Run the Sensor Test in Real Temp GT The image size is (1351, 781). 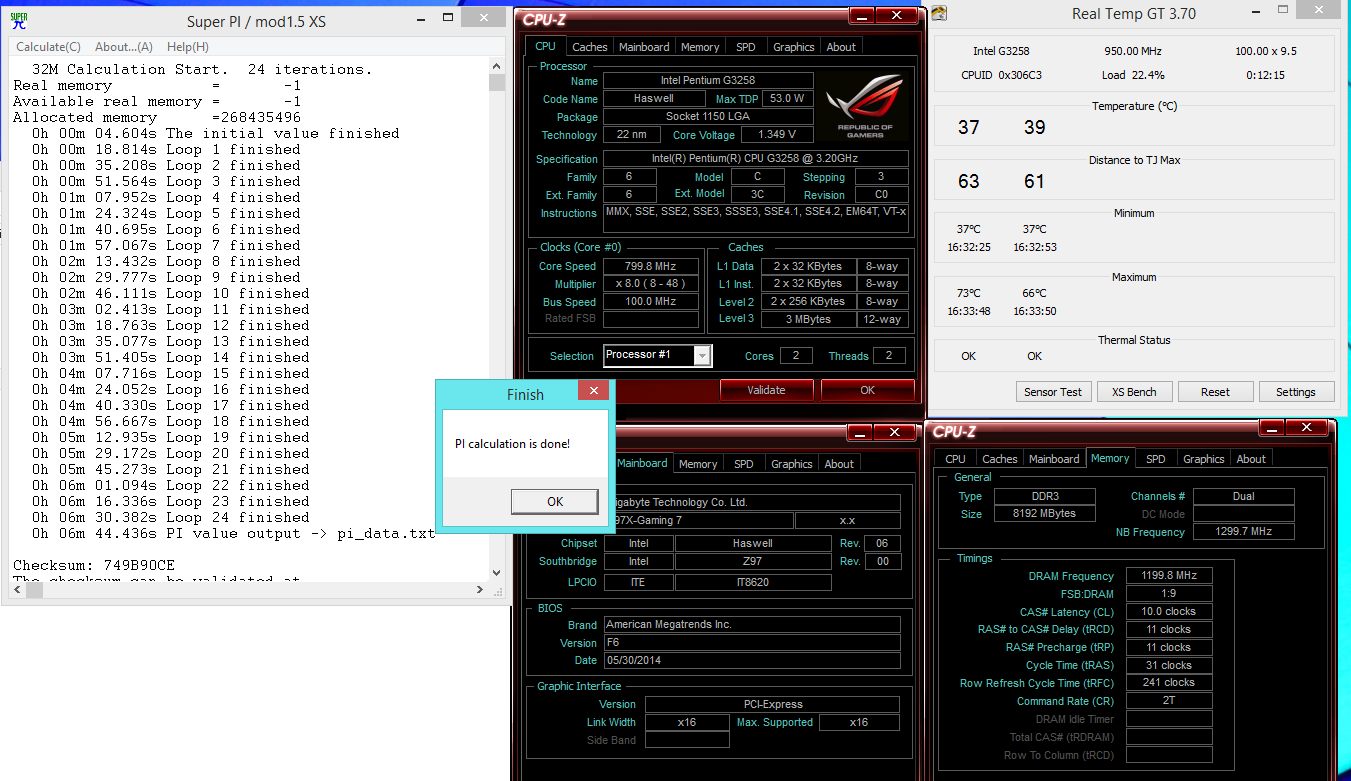1053,392
